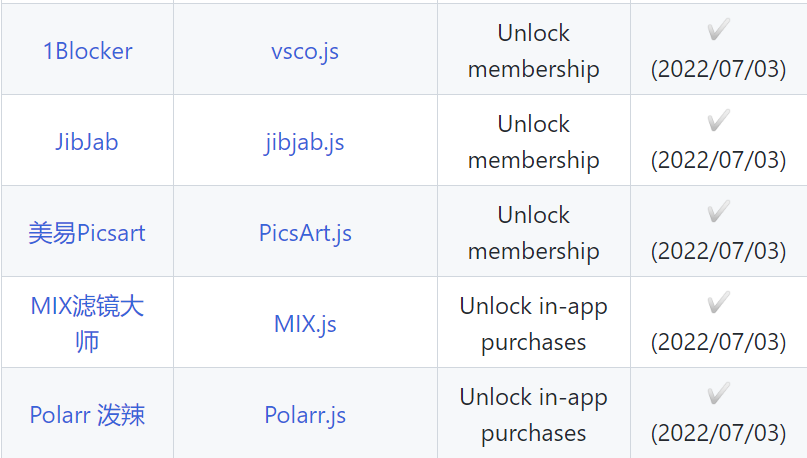Click the checkmark icon in JibJab row
Screen dimensions: 807x458
coord(718,122)
